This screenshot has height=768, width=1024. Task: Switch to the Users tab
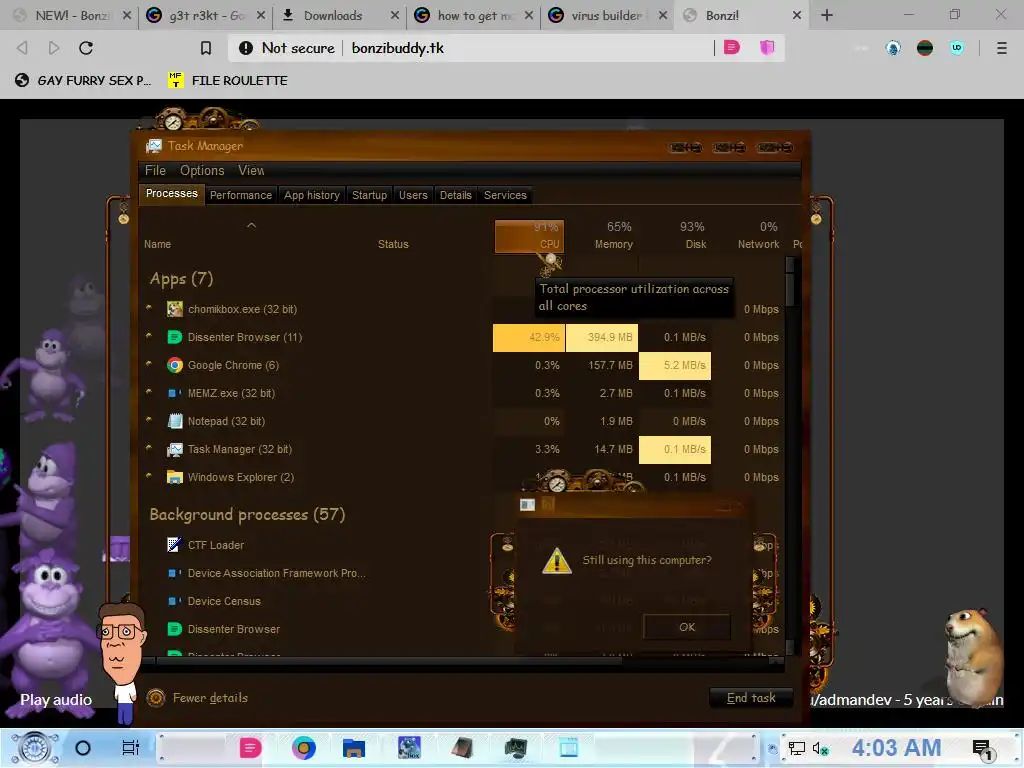click(413, 195)
